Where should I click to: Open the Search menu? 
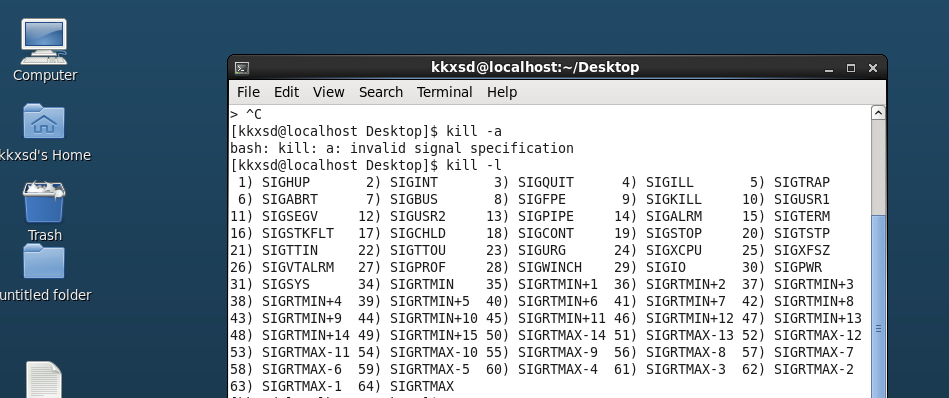[x=381, y=92]
